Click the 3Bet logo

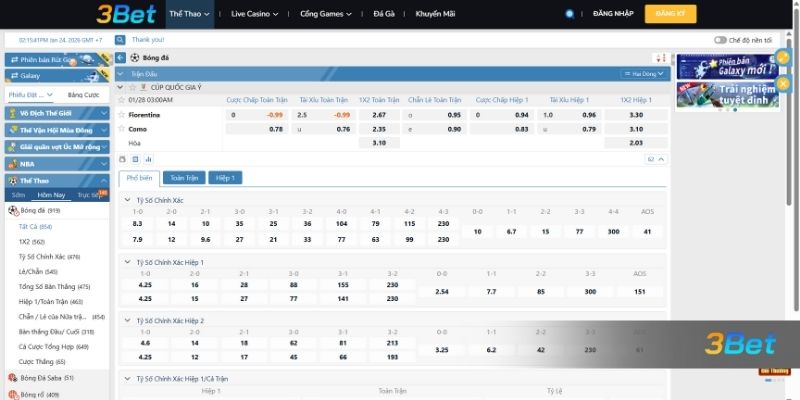click(126, 14)
